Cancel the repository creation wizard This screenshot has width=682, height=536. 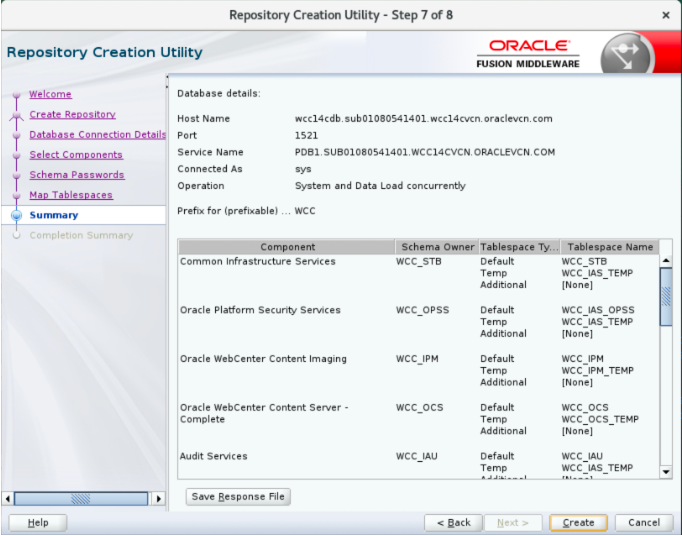(x=644, y=523)
